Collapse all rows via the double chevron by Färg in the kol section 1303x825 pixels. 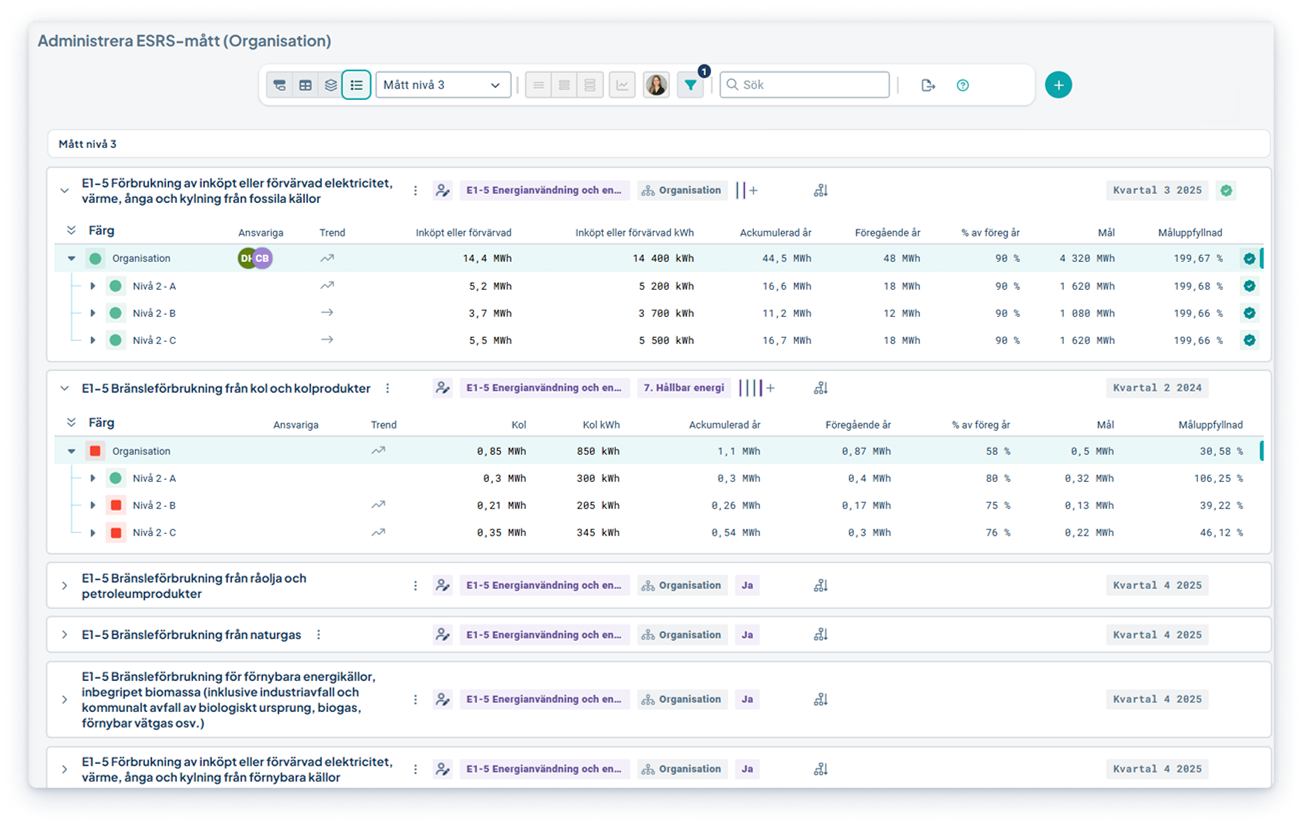[x=71, y=423]
